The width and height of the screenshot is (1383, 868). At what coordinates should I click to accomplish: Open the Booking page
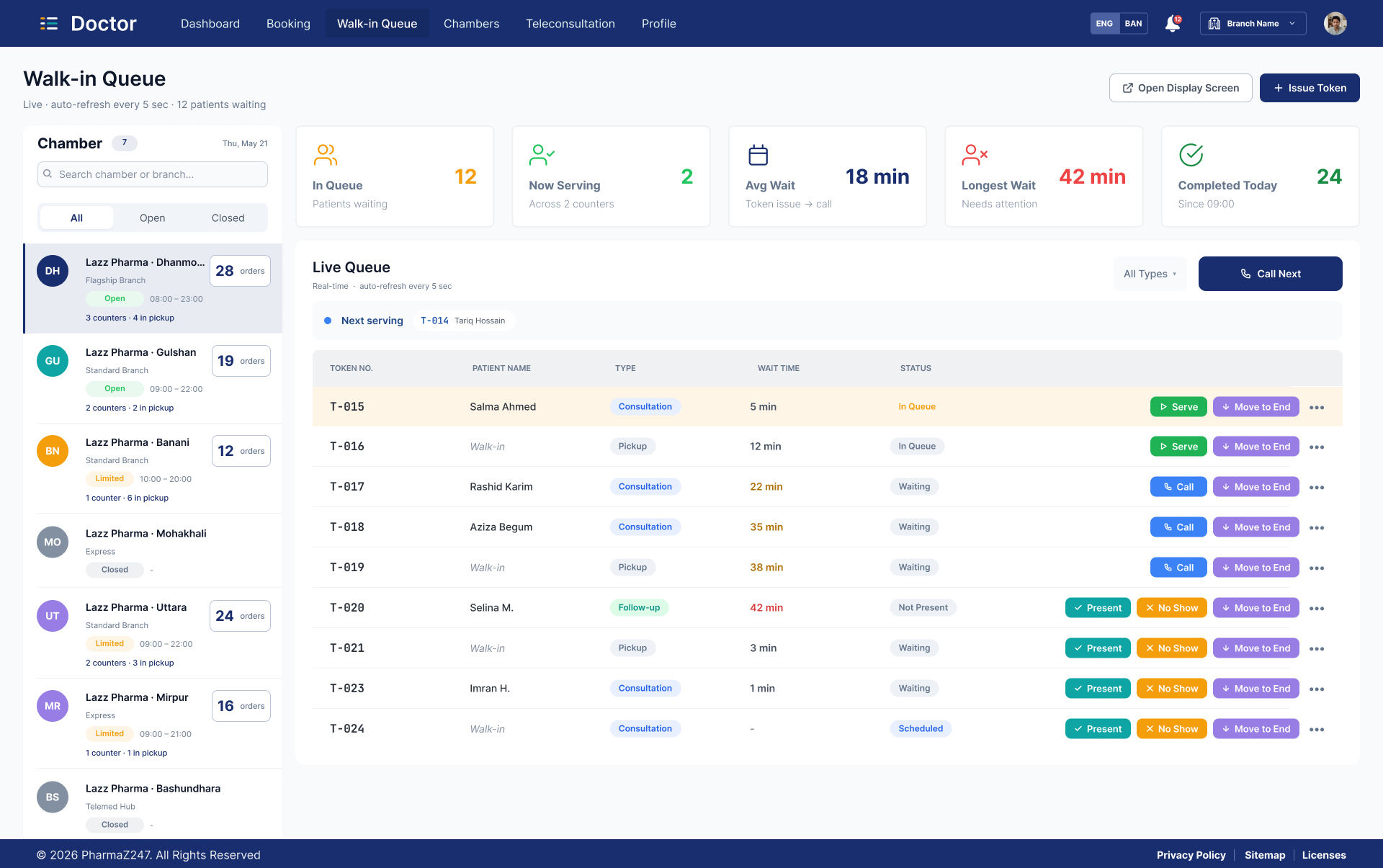coord(288,24)
